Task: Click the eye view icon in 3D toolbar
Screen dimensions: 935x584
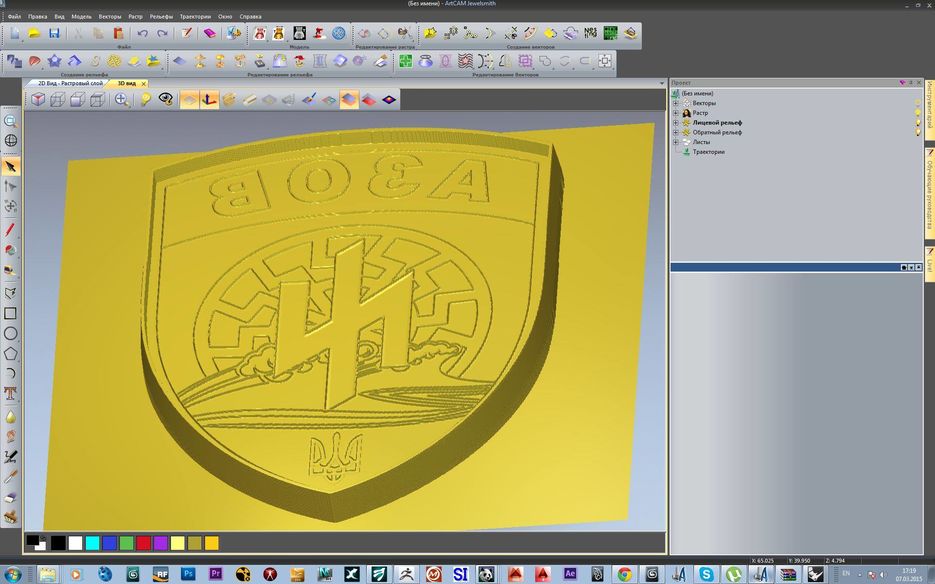Action: (x=166, y=100)
